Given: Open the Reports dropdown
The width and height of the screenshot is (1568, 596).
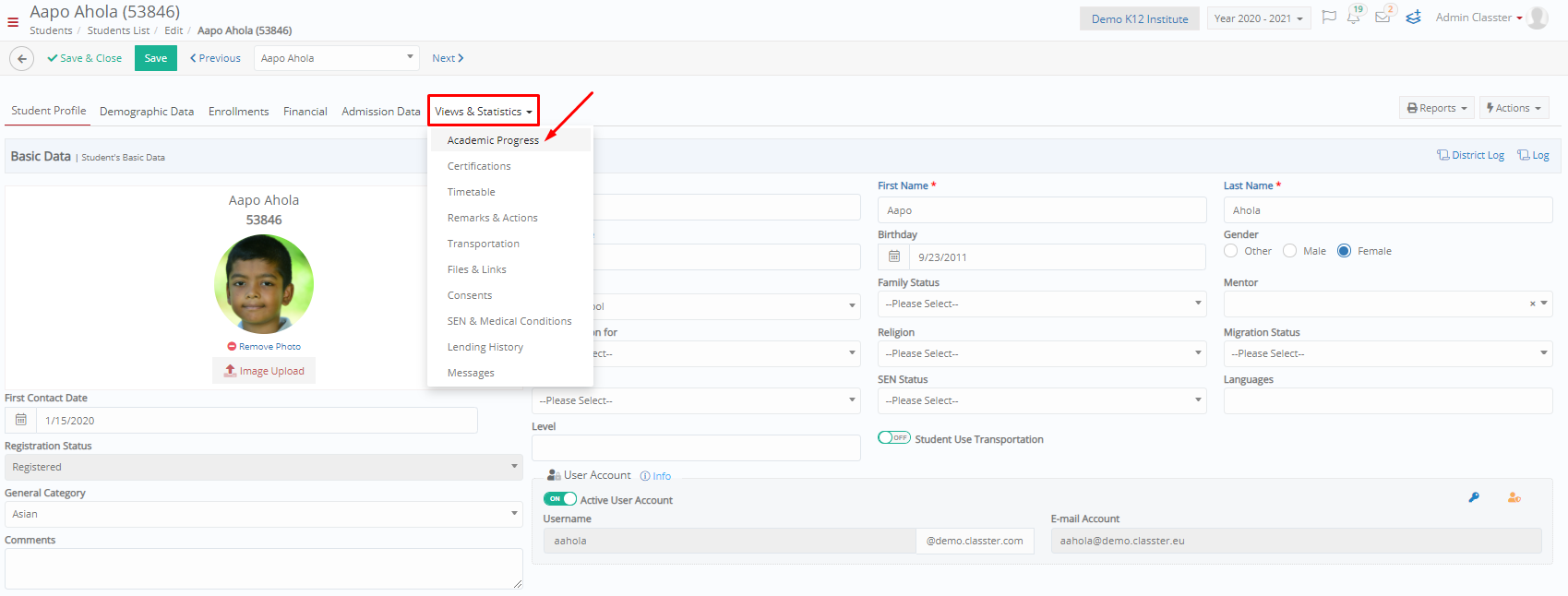Looking at the screenshot, I should coord(1437,108).
